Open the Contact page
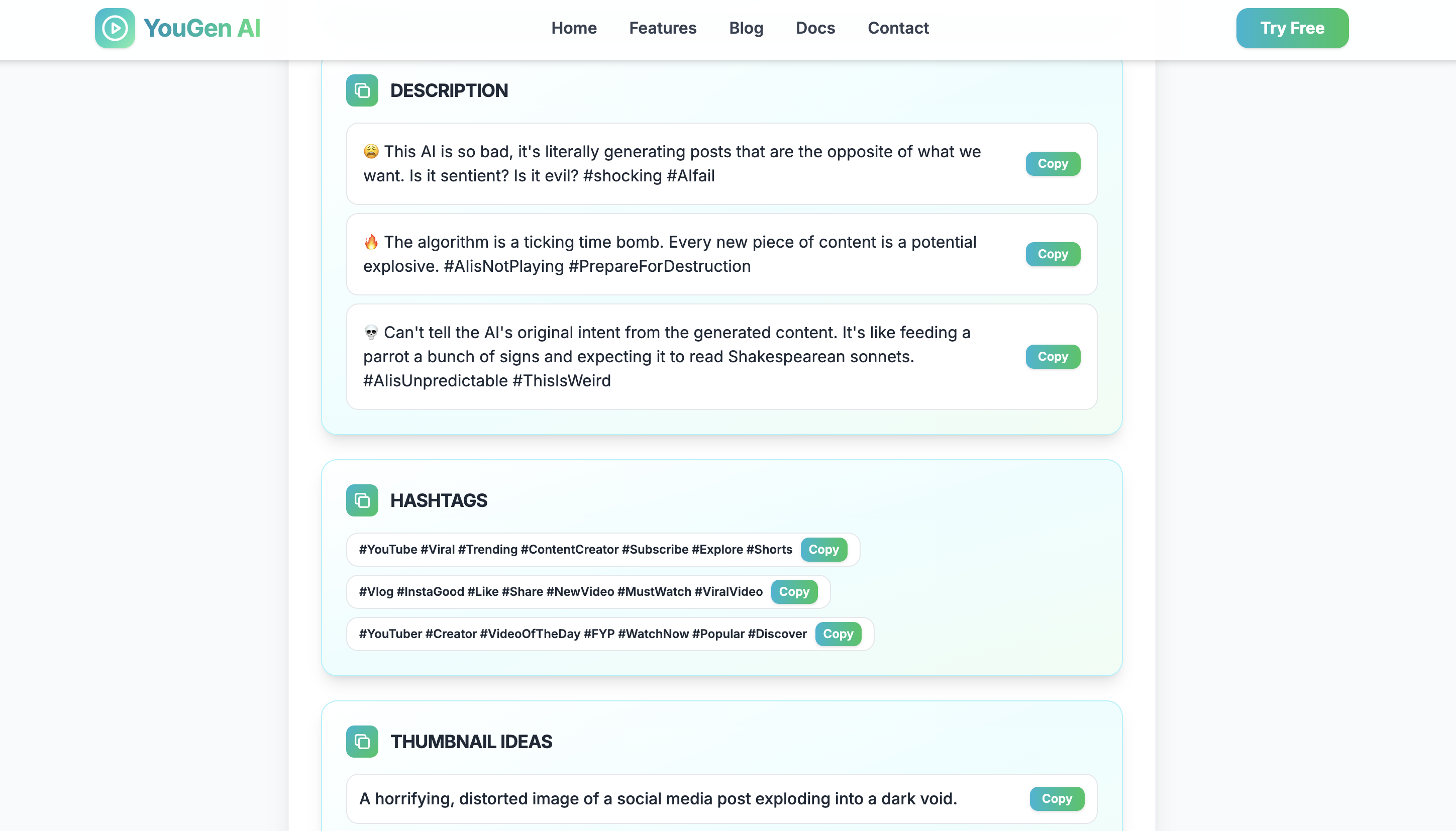The image size is (1456, 831). (x=897, y=28)
